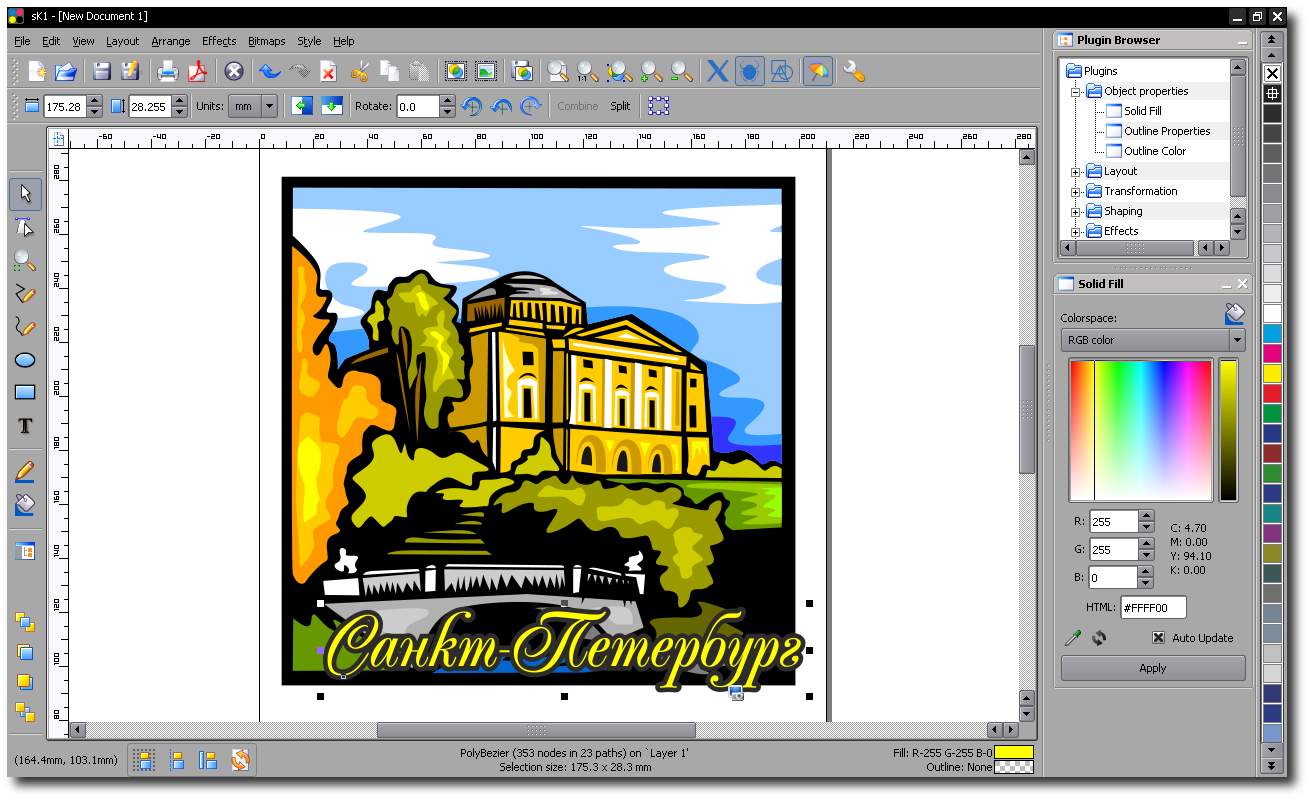The image size is (1310, 800).
Task: Click the eyedropper color picker icon
Action: point(1073,637)
